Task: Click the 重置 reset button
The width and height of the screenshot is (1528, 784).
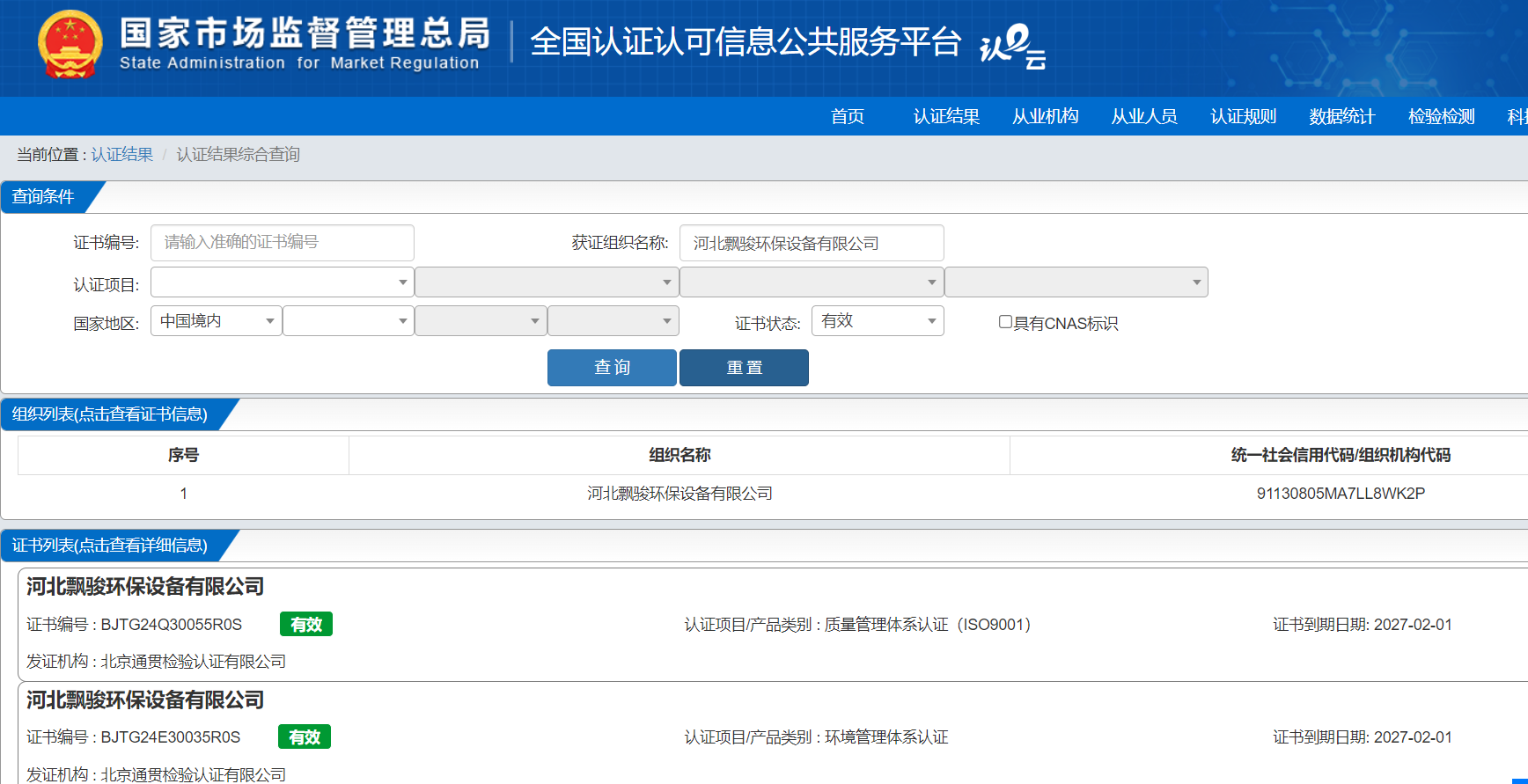Action: coord(744,368)
